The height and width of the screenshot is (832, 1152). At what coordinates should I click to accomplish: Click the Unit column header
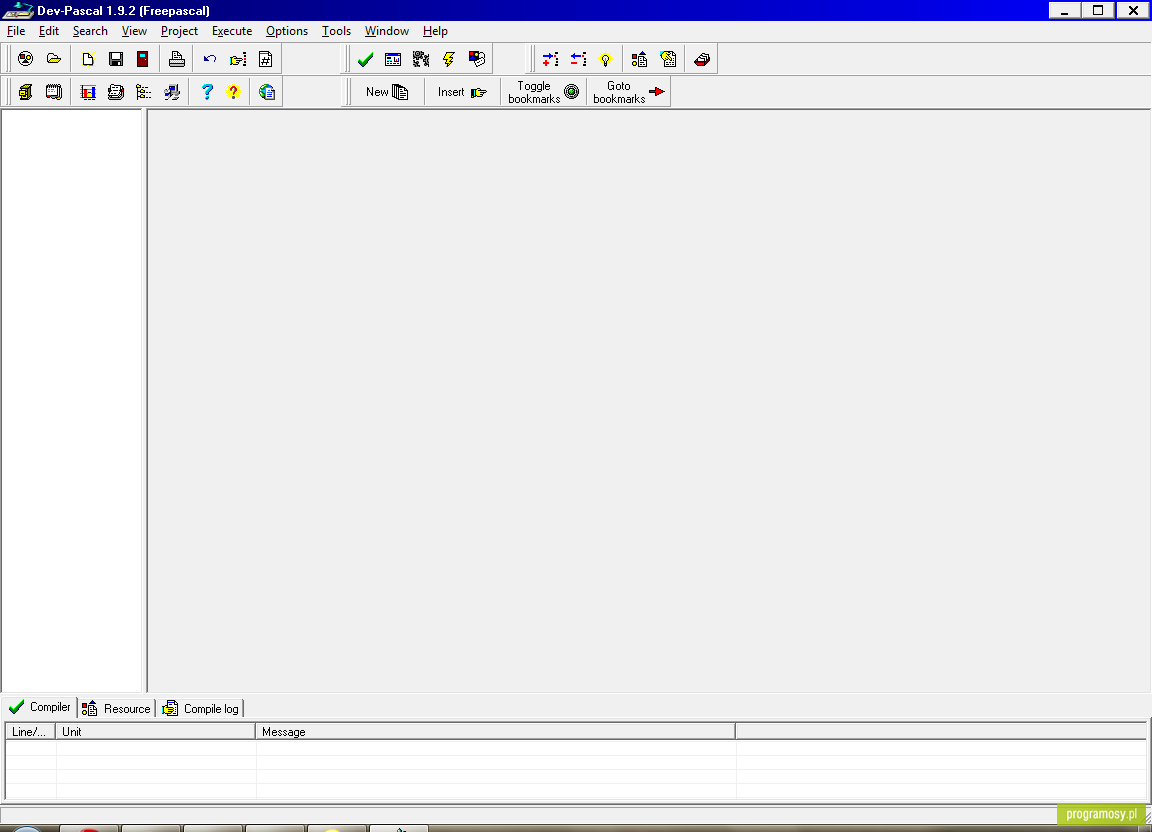(155, 731)
